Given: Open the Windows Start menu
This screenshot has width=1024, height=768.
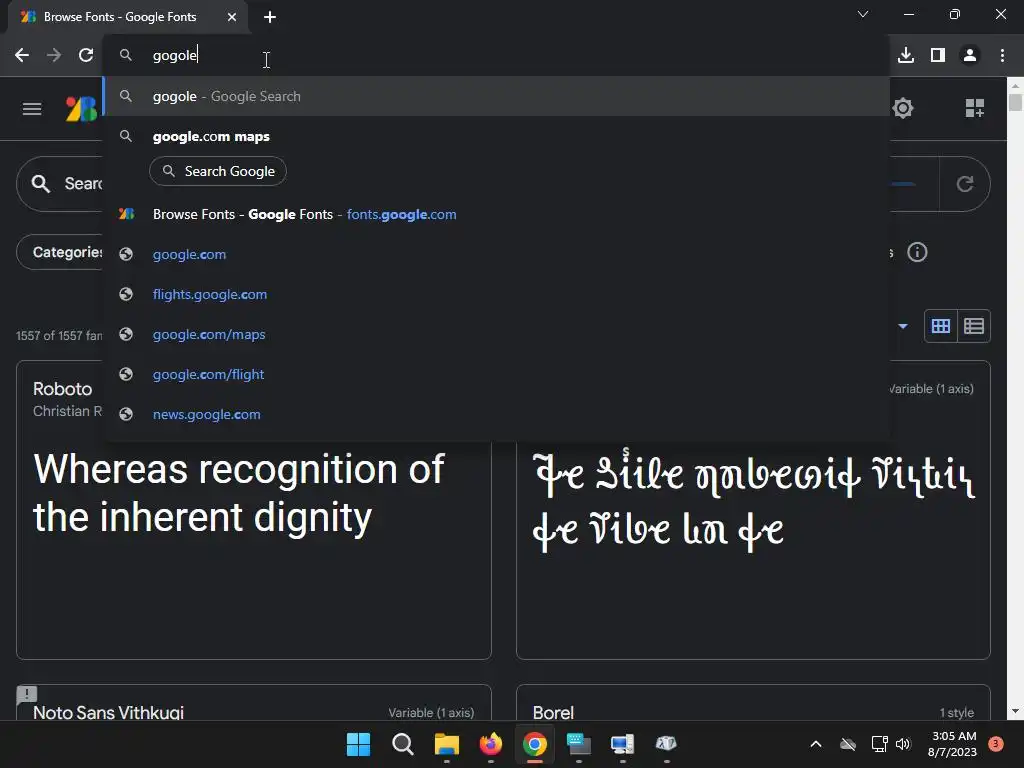Looking at the screenshot, I should tap(358, 744).
